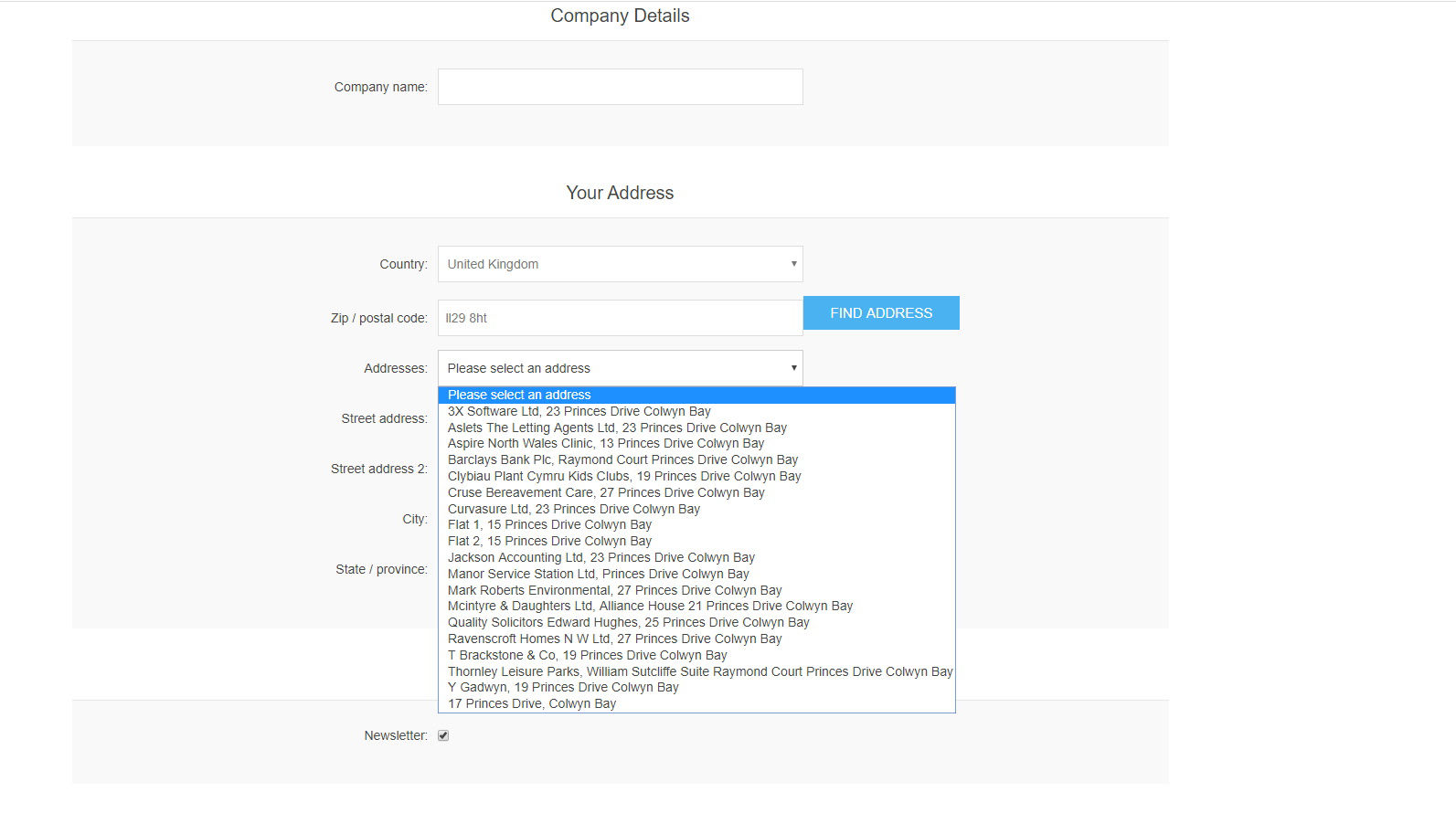Choose Flat 2, 15 Princes Drive
The image size is (1456, 813).
pos(696,541)
